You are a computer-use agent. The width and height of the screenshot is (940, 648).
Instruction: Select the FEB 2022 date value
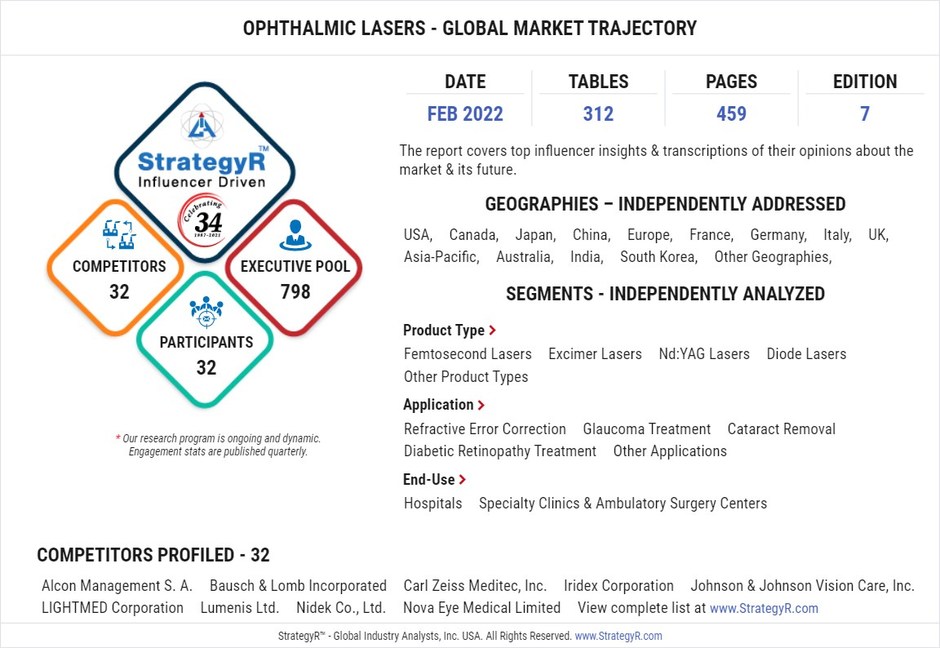(465, 114)
